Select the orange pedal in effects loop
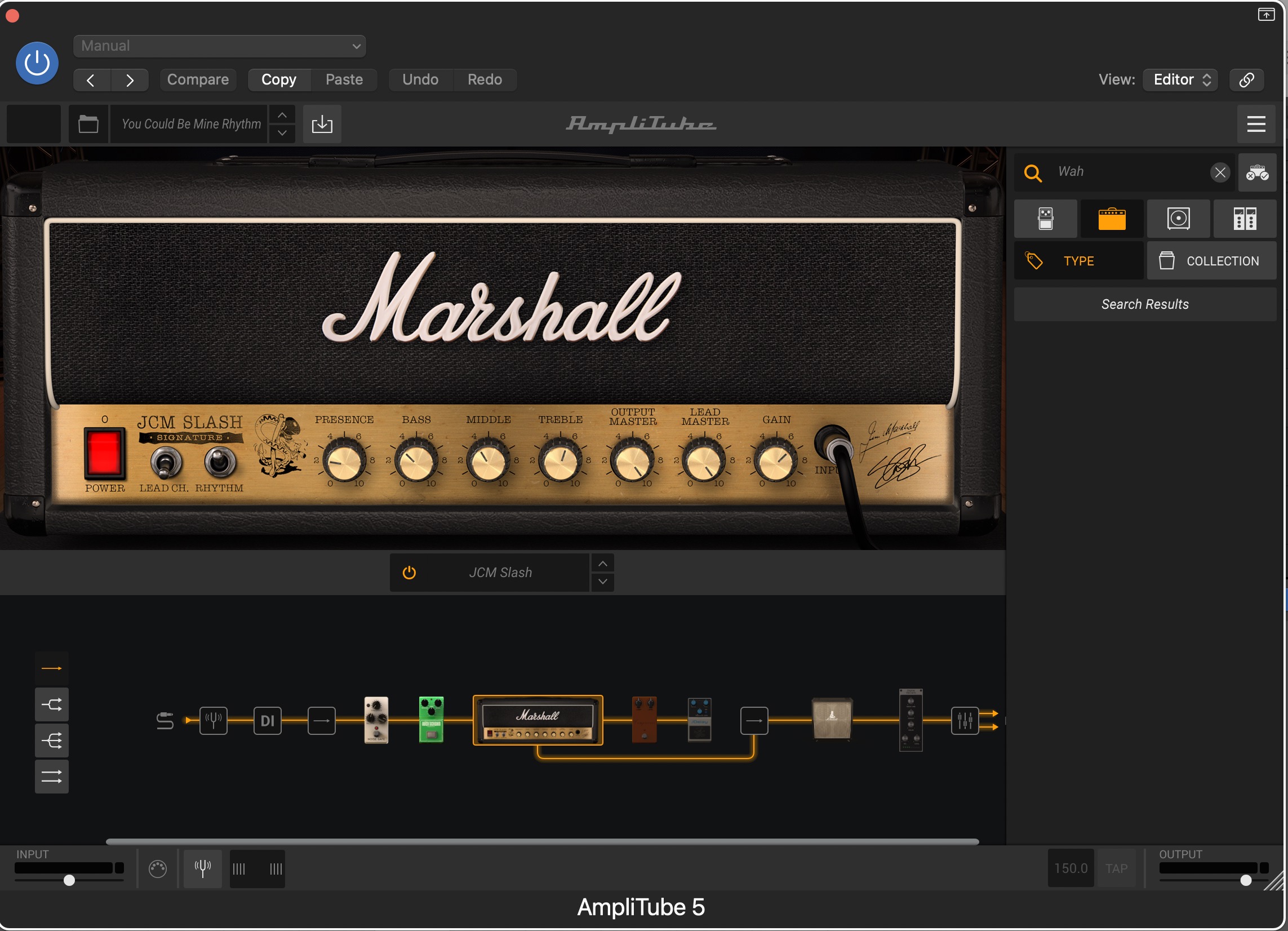1288x931 pixels. [x=644, y=720]
